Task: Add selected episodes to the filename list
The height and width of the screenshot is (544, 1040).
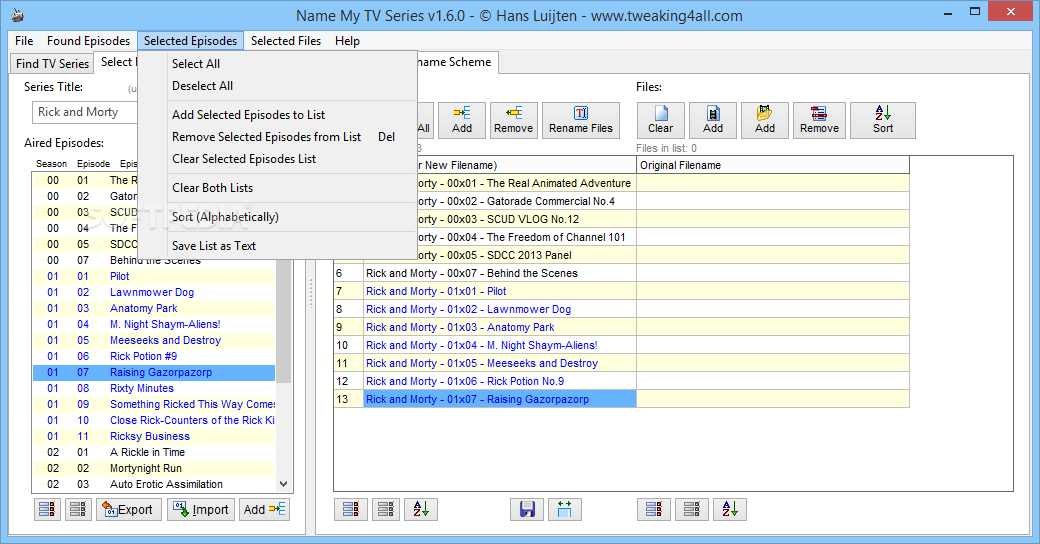Action: (x=462, y=120)
